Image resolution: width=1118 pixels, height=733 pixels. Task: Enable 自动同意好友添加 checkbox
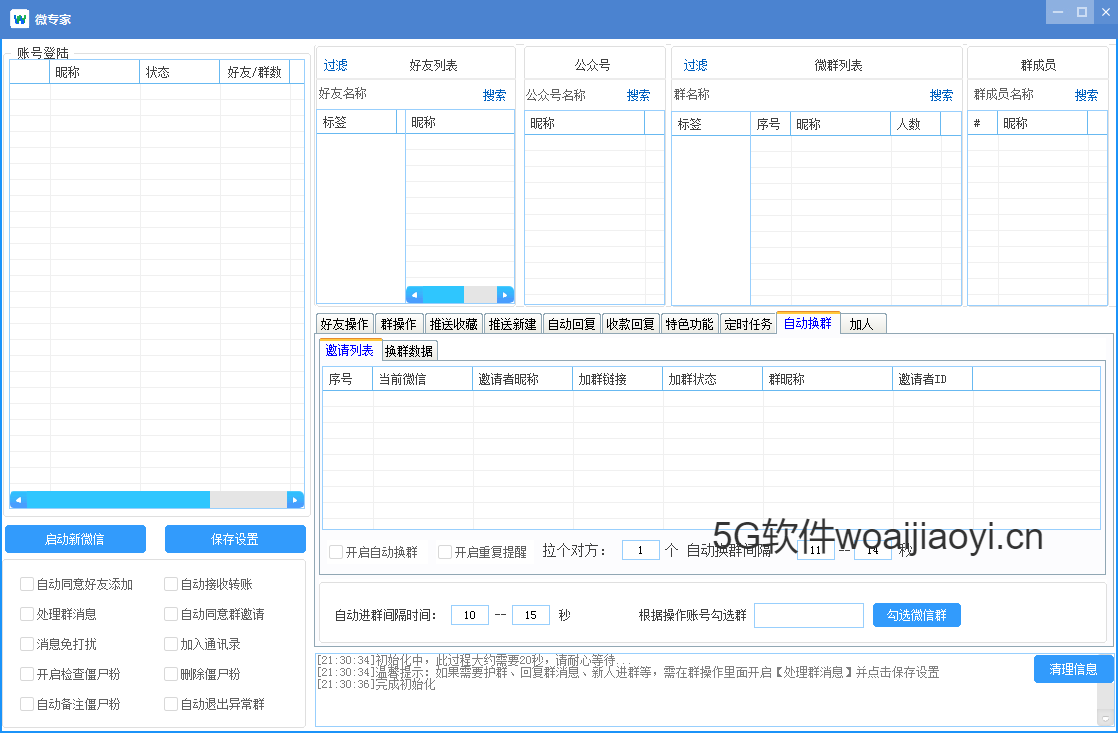click(x=27, y=584)
